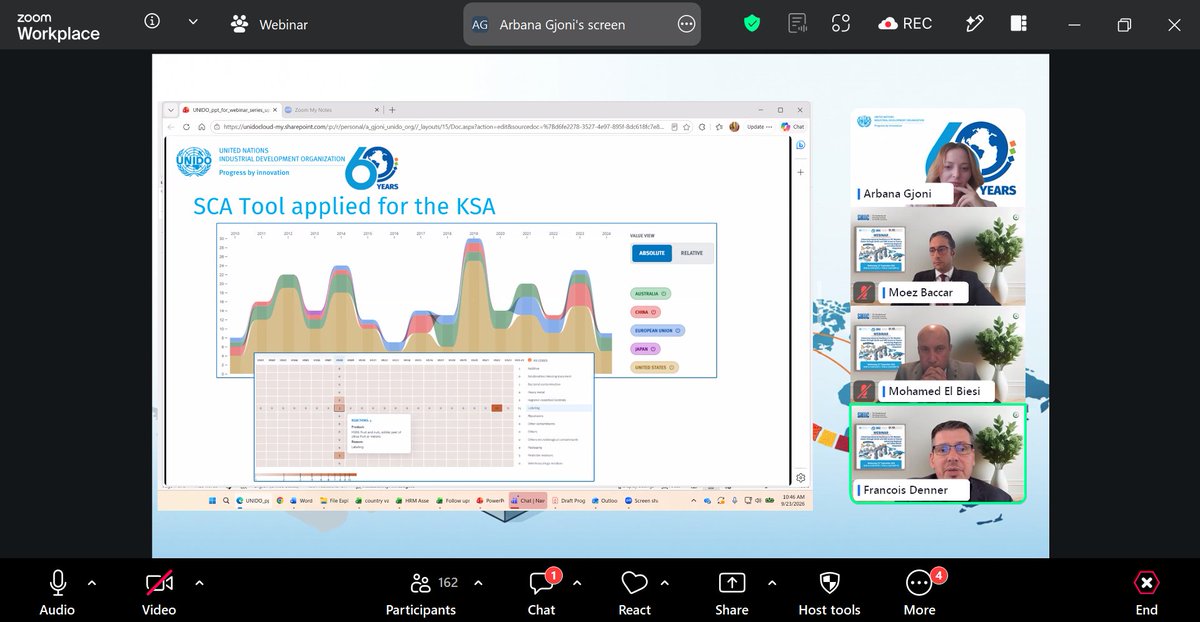Screen dimensions: 1200x622
Task: Click the Arbana Gjoni's screen label
Action: click(562, 25)
